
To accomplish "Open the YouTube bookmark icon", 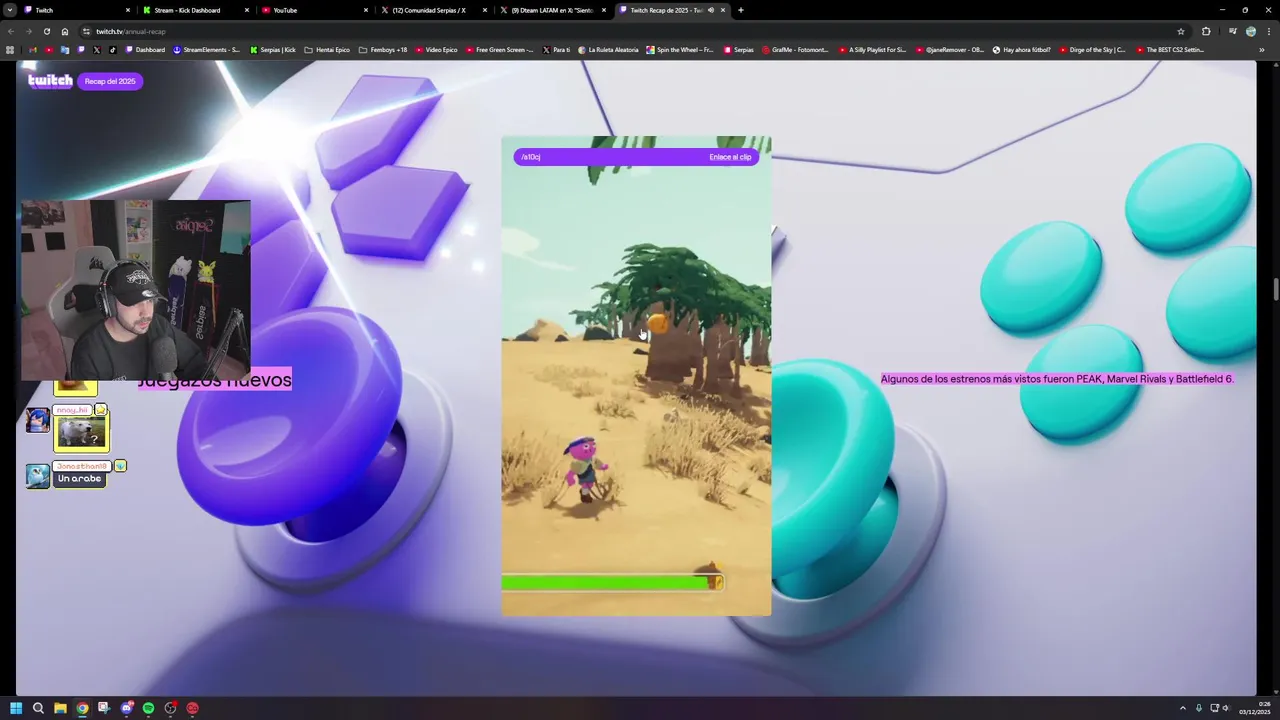I will coord(49,50).
